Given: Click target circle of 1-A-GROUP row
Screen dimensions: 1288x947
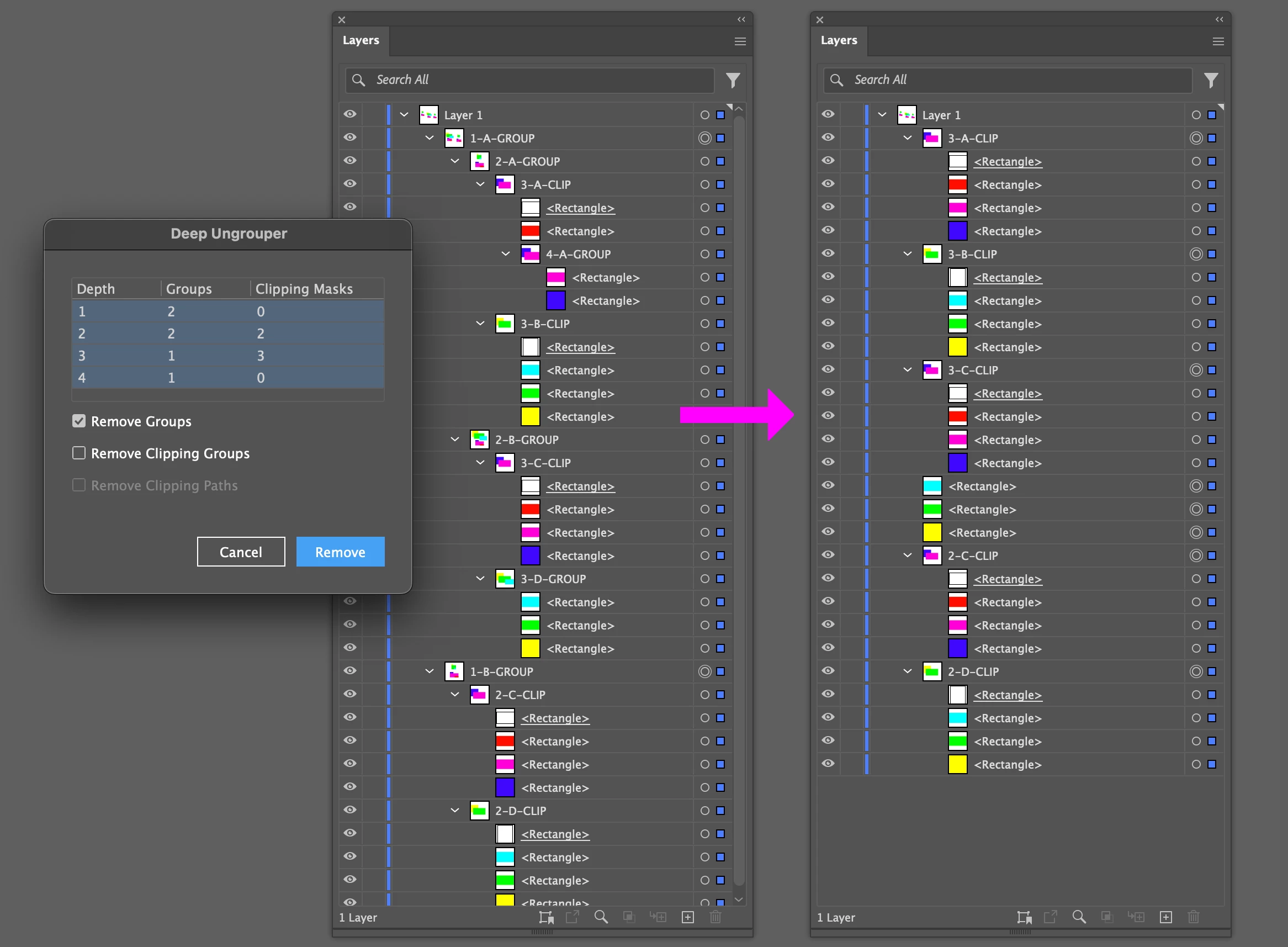Looking at the screenshot, I should (x=704, y=138).
